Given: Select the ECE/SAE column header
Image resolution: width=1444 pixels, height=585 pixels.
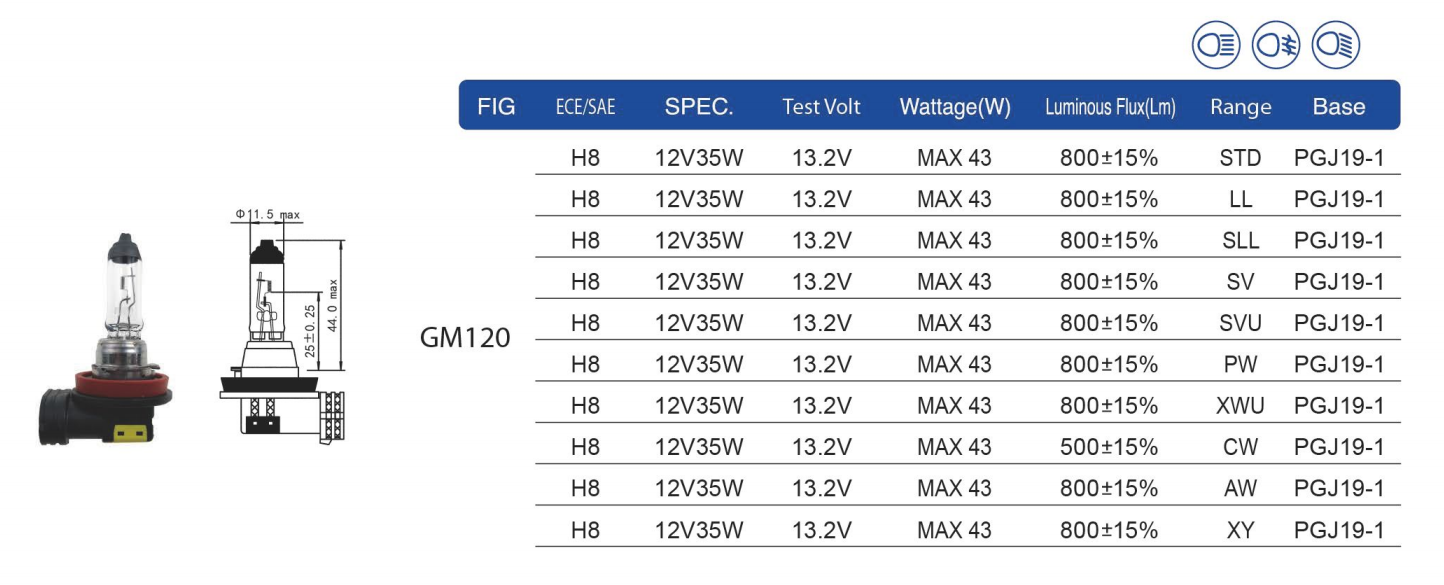Looking at the screenshot, I should coord(585,108).
